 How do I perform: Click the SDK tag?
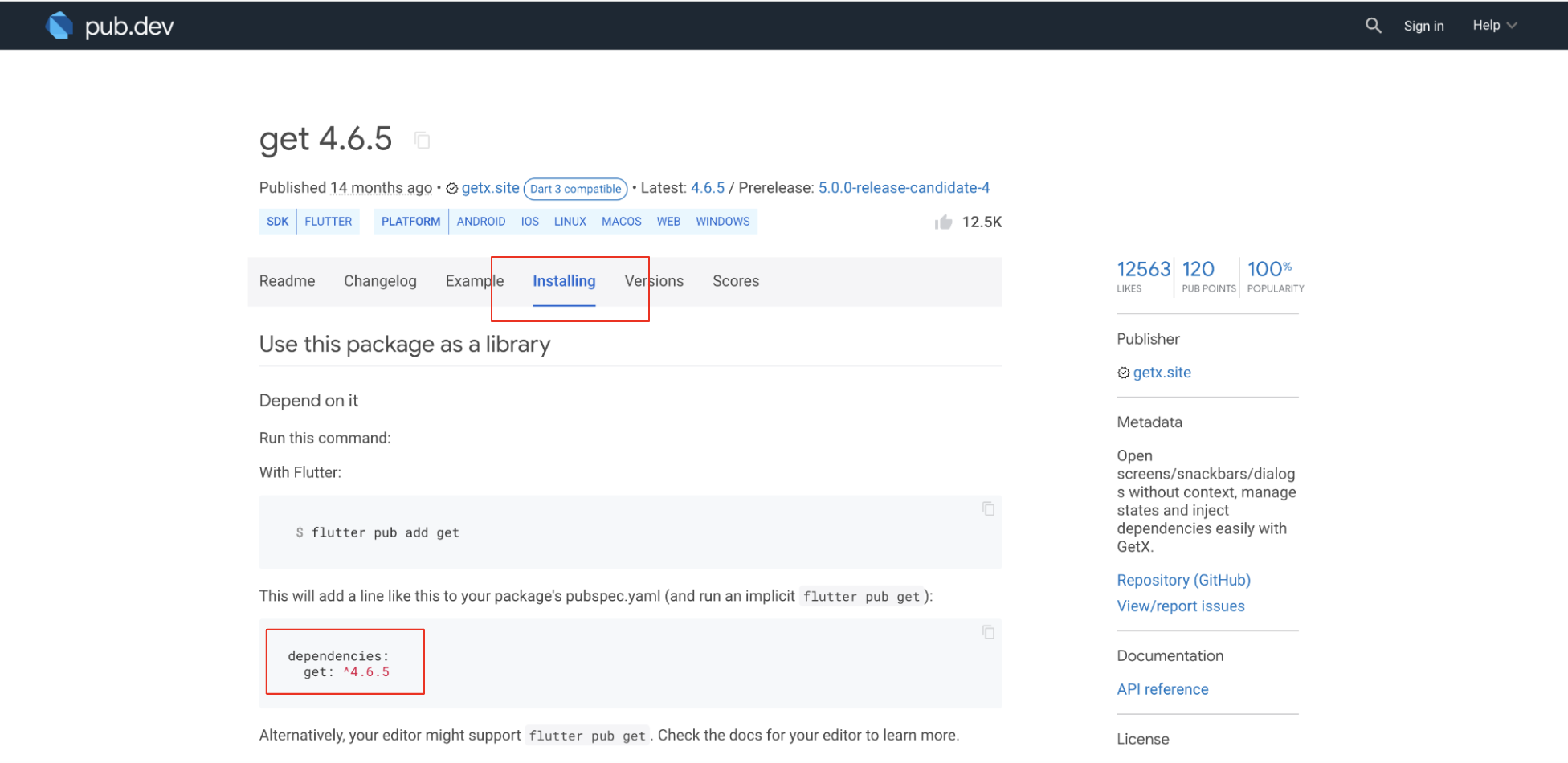[277, 222]
